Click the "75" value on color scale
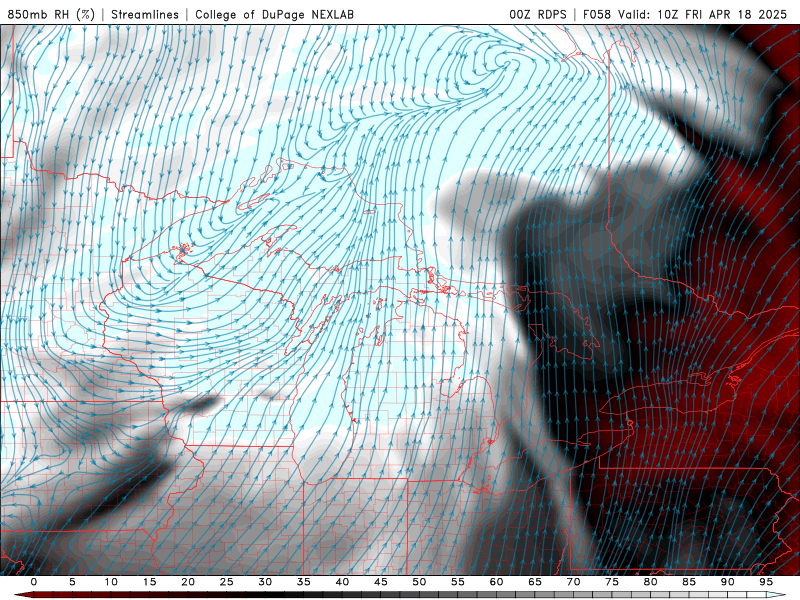 click(x=612, y=582)
